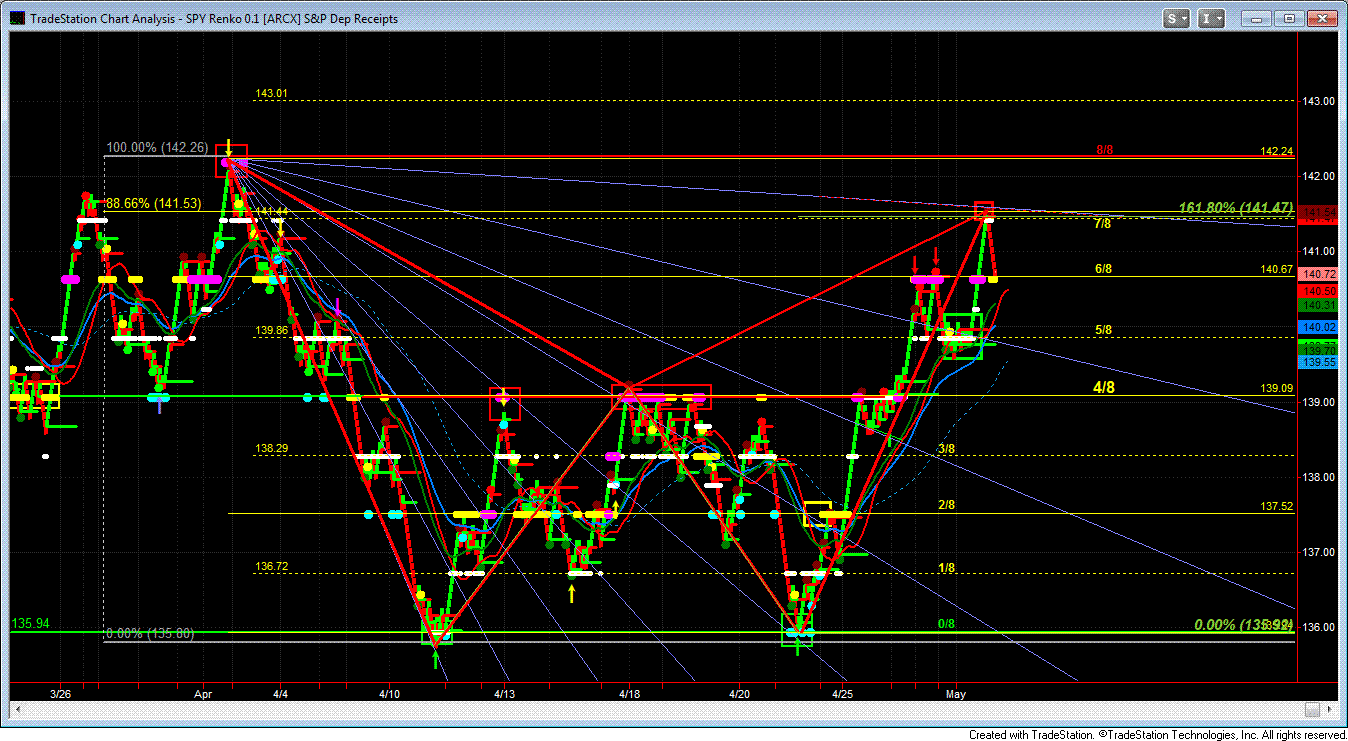Click the '143.01' dotted line label
The image size is (1348, 741).
(271, 94)
